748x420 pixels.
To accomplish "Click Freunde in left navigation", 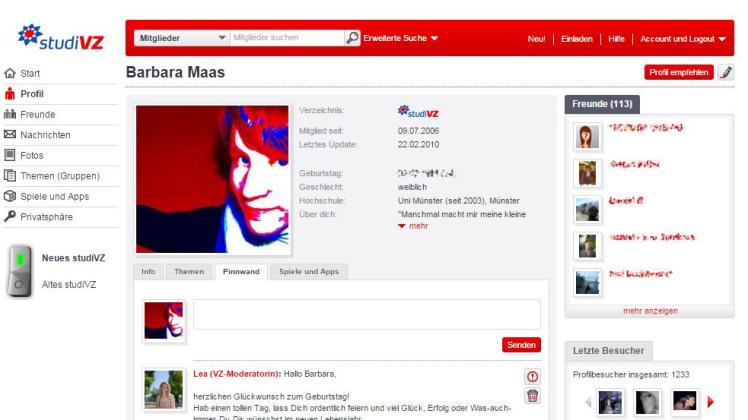I will tap(38, 115).
